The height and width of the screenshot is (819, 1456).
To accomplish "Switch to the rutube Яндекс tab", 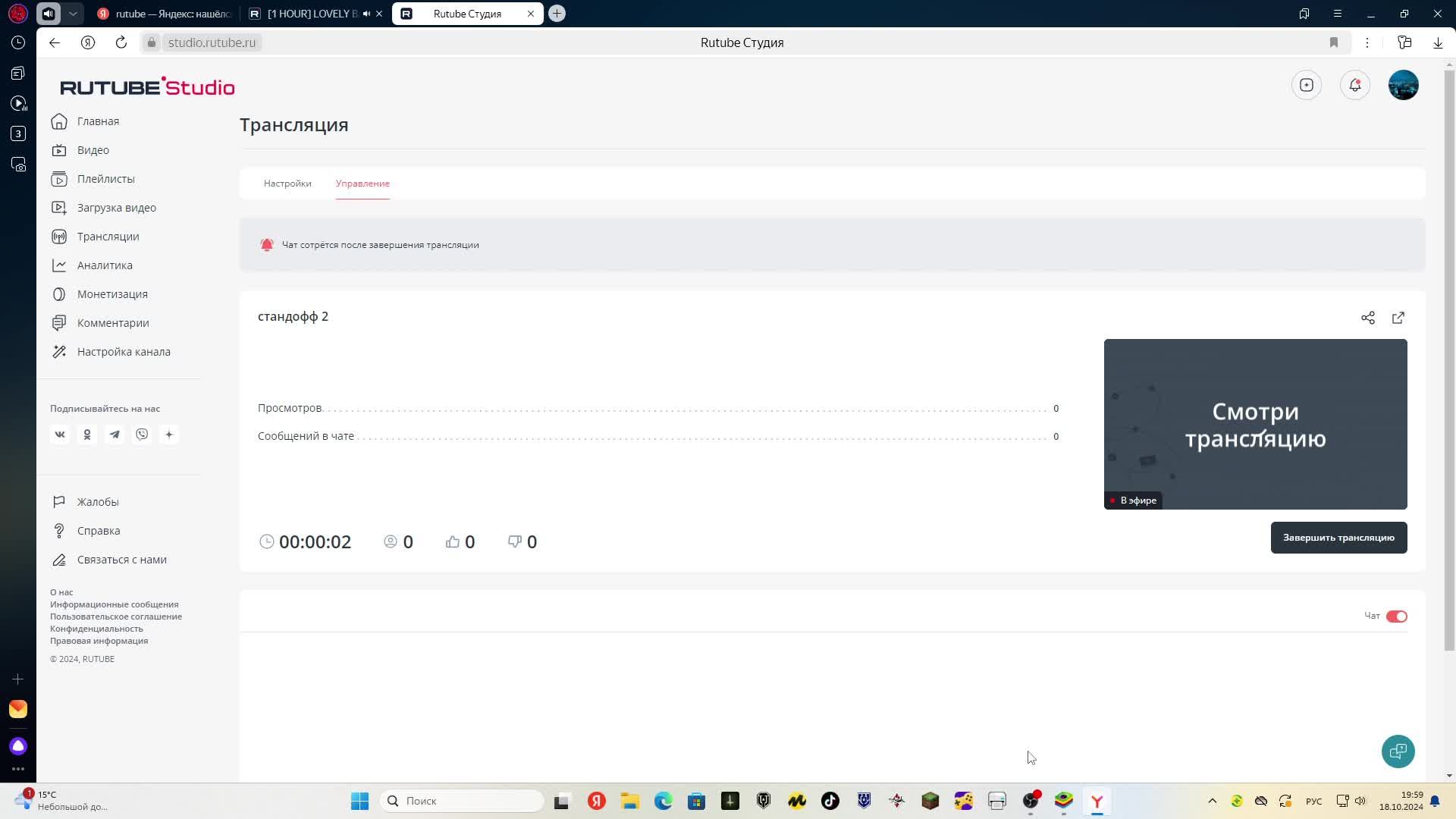I will (x=165, y=14).
